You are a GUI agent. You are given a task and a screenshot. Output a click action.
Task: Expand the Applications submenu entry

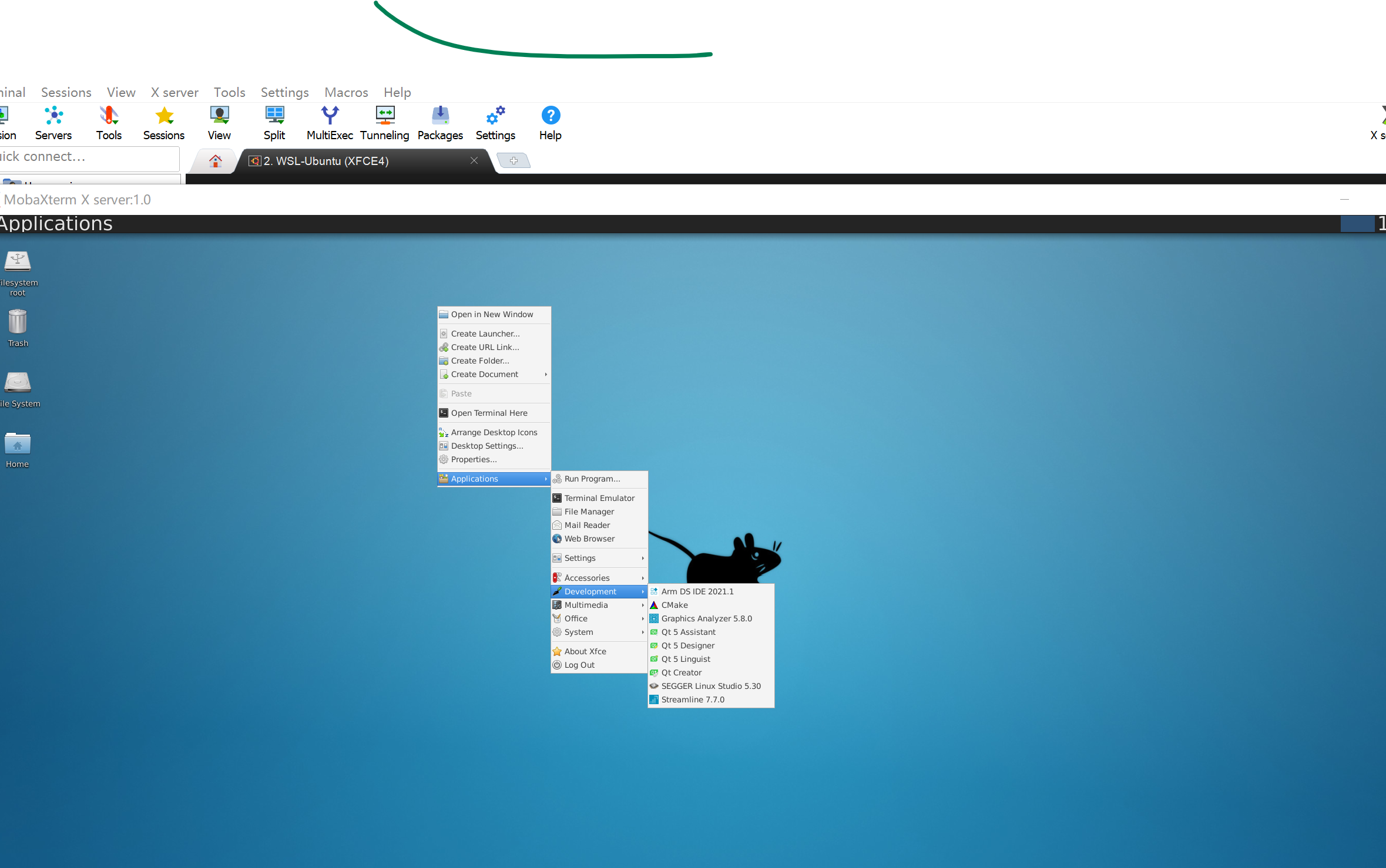494,479
